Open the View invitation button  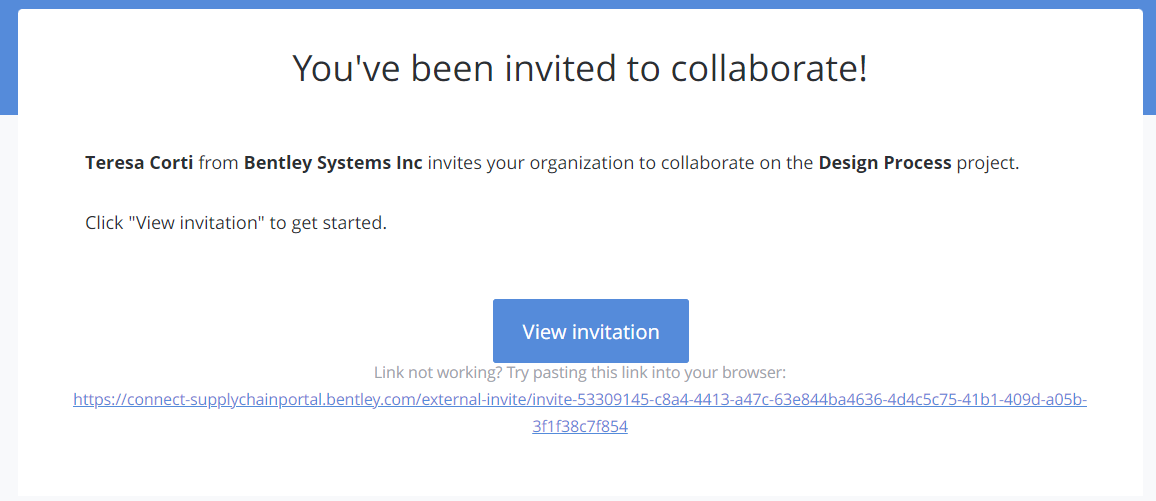click(x=591, y=331)
